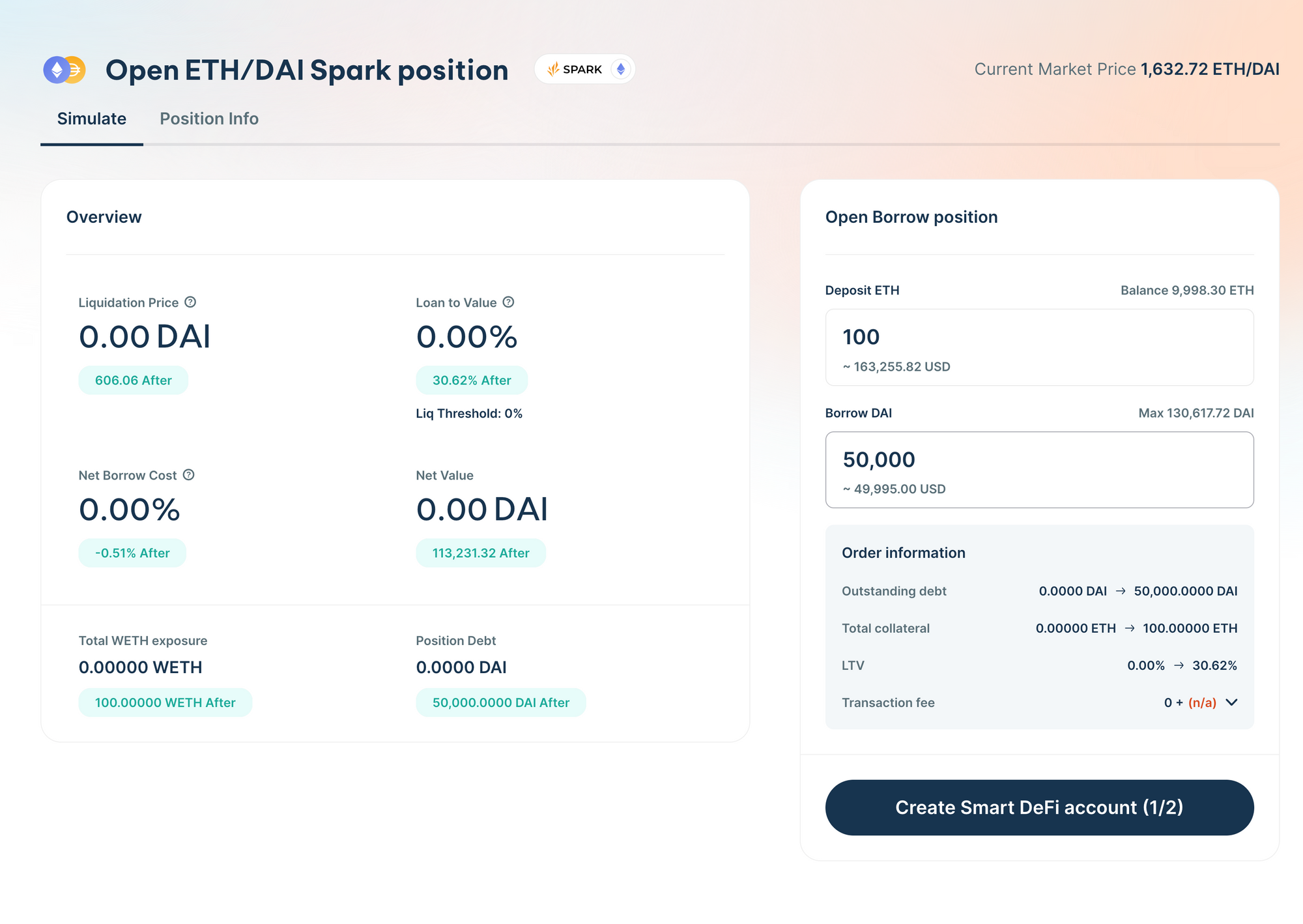Click the -0.51% After borrow cost pill
Image resolution: width=1303 pixels, height=924 pixels.
pyautogui.click(x=132, y=553)
